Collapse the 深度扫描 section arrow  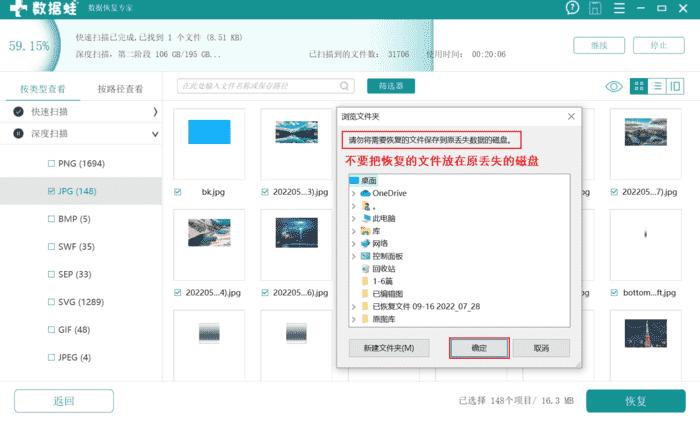click(155, 134)
